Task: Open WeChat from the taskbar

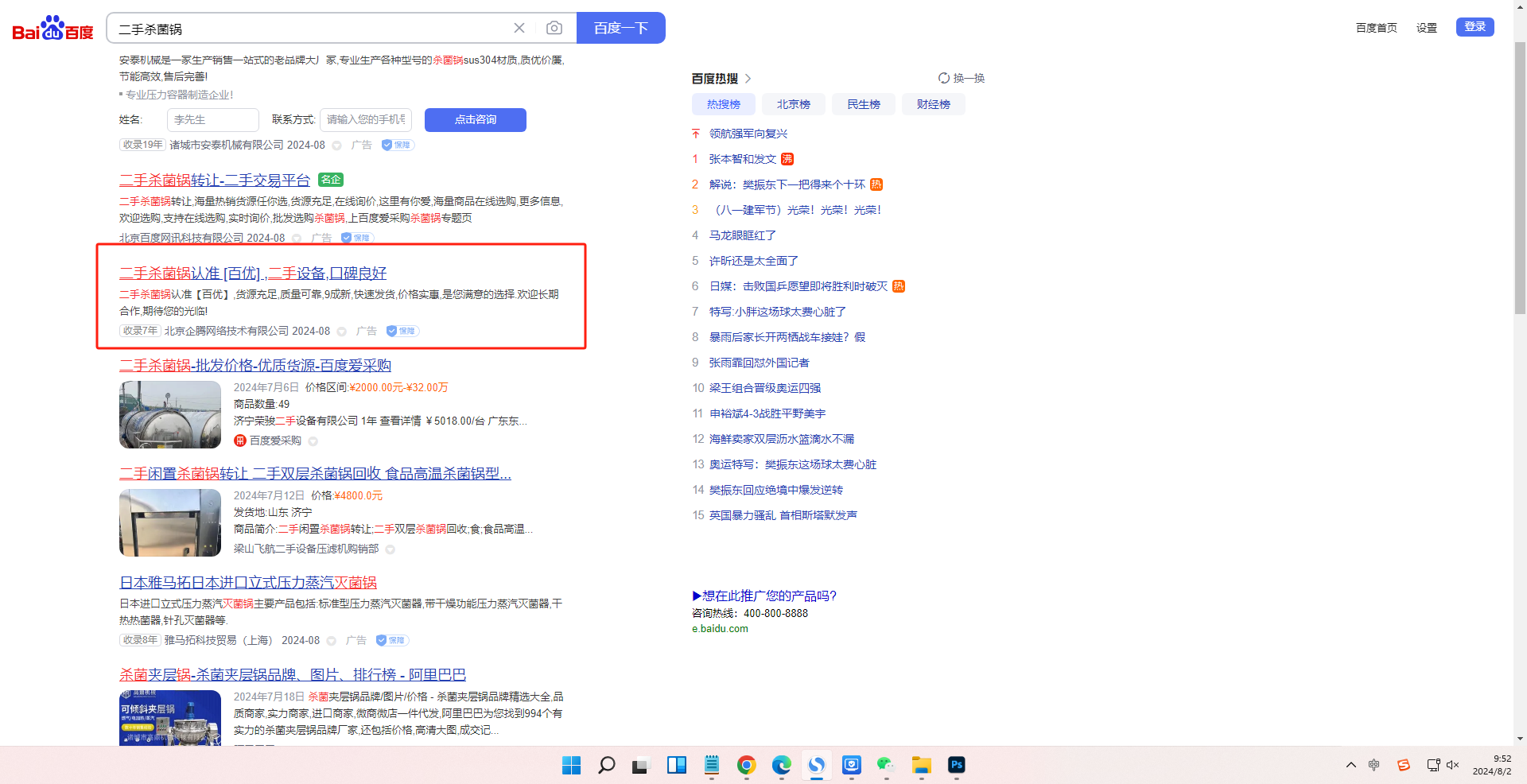Action: click(x=886, y=765)
